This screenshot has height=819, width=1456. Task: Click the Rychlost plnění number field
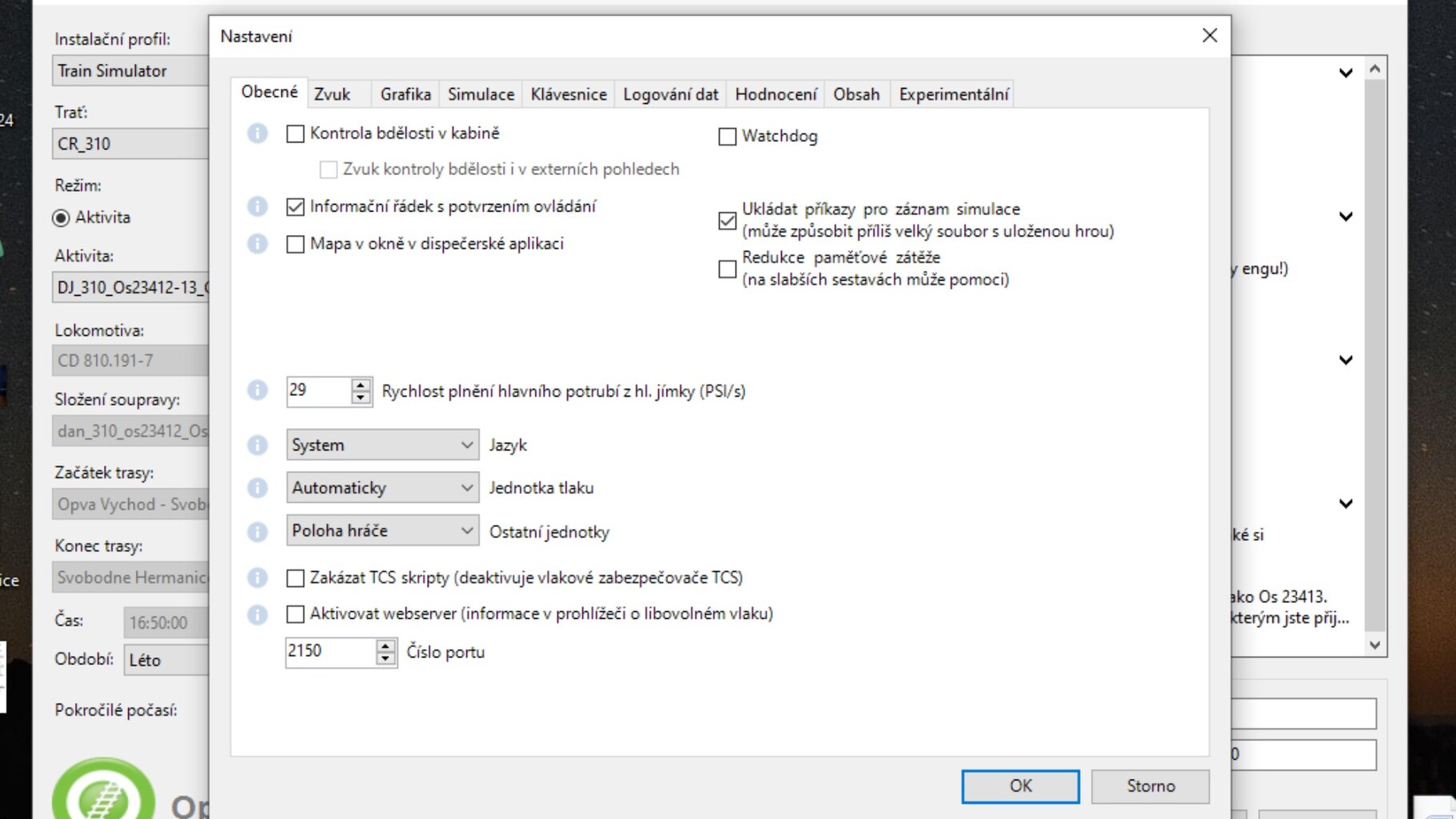tap(318, 390)
